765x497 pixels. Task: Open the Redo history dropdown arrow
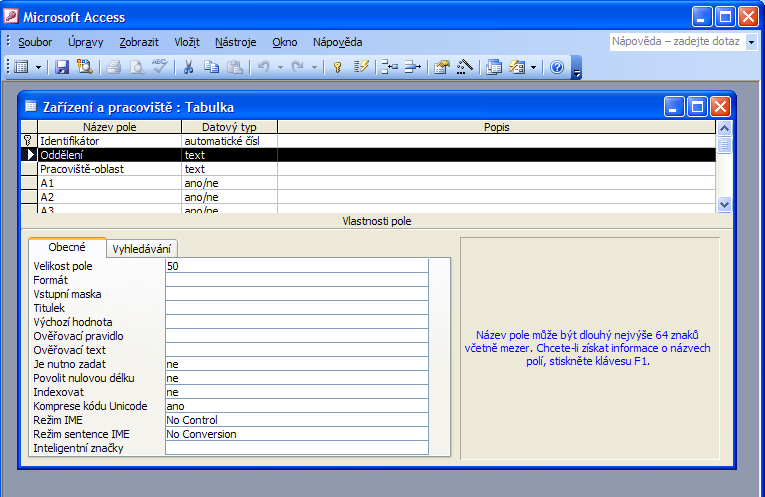click(x=314, y=67)
